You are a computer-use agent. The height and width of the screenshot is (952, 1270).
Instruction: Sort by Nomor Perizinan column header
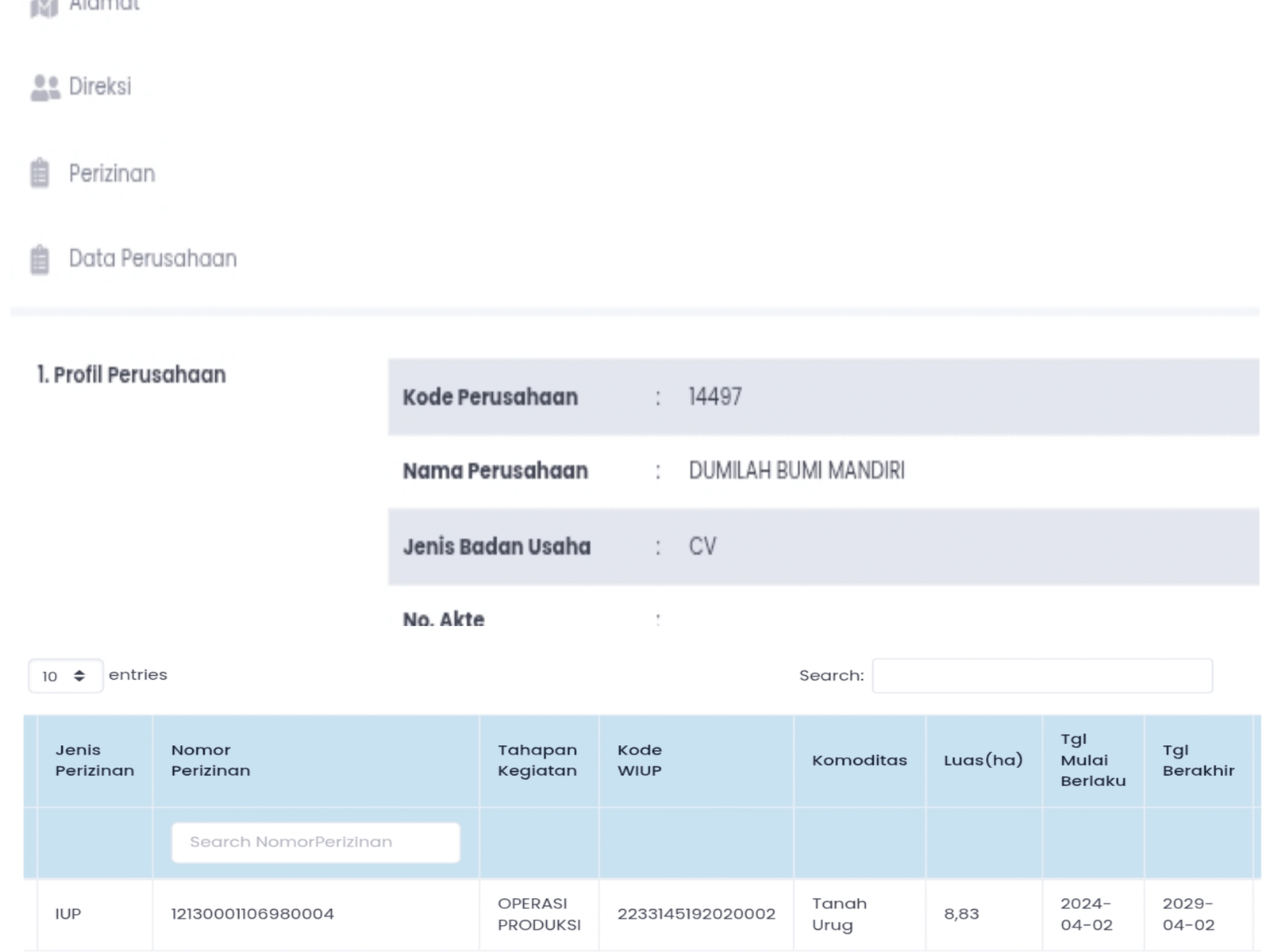coord(316,760)
